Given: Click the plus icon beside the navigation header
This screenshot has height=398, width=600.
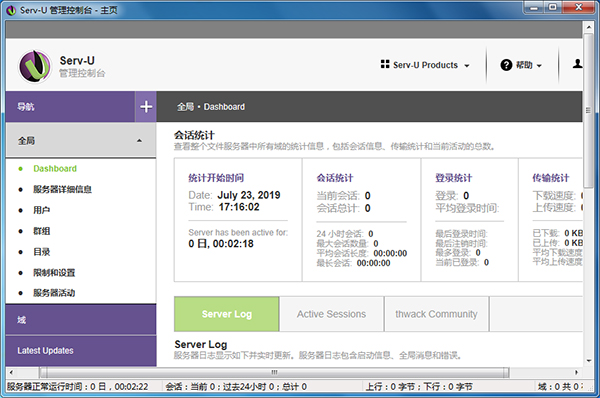Looking at the screenshot, I should click(146, 107).
